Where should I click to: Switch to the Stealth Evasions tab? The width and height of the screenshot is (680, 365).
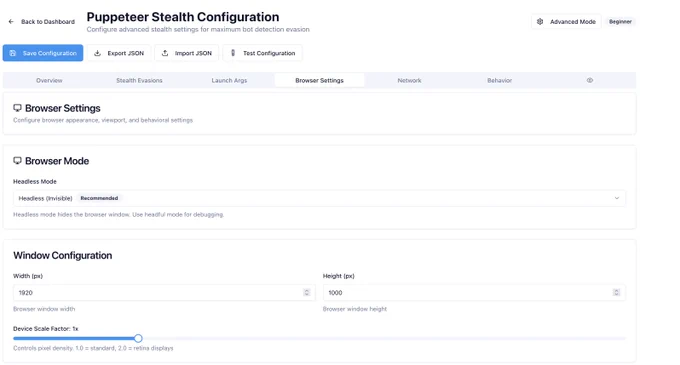pyautogui.click(x=139, y=80)
